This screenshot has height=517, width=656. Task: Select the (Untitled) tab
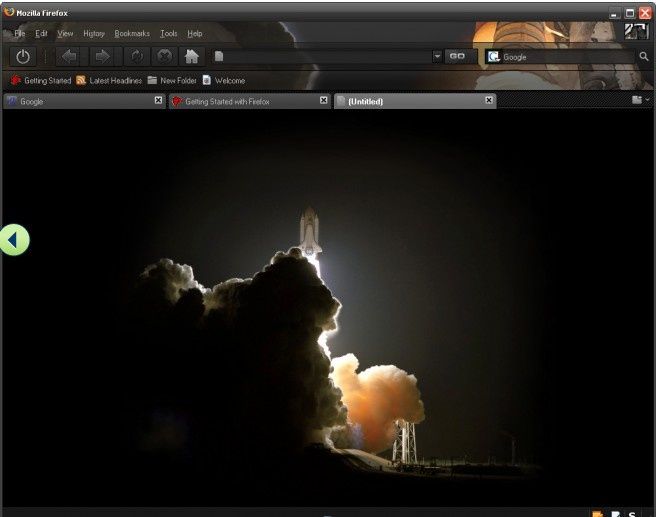tap(415, 101)
